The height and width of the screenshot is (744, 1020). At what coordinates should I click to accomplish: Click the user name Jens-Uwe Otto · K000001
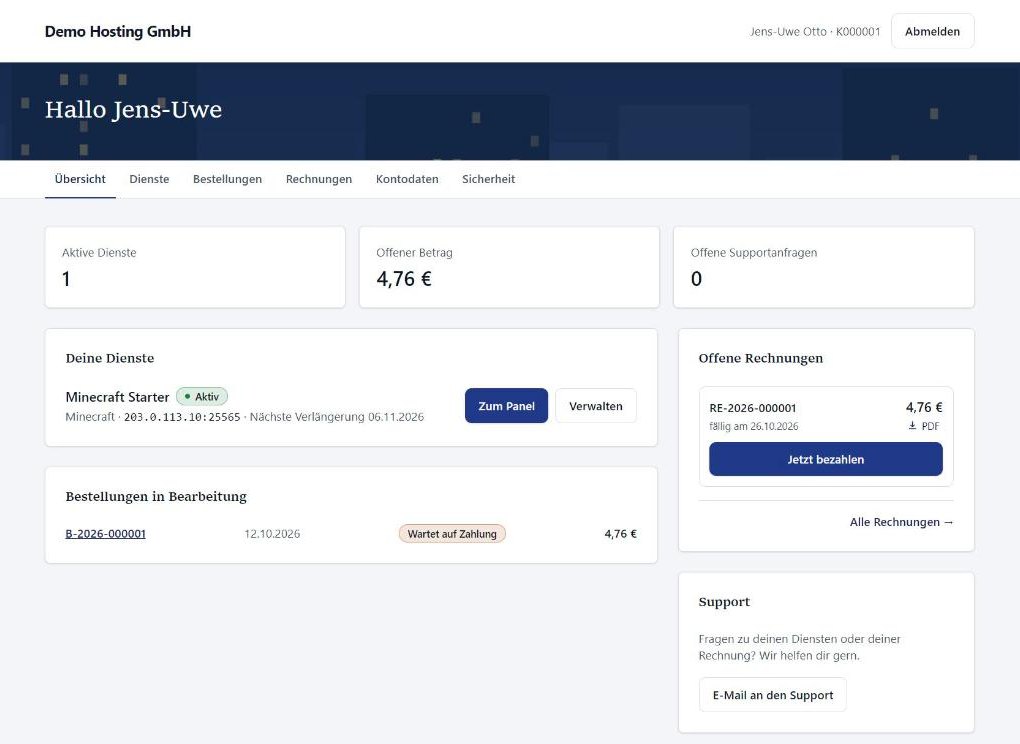click(814, 31)
